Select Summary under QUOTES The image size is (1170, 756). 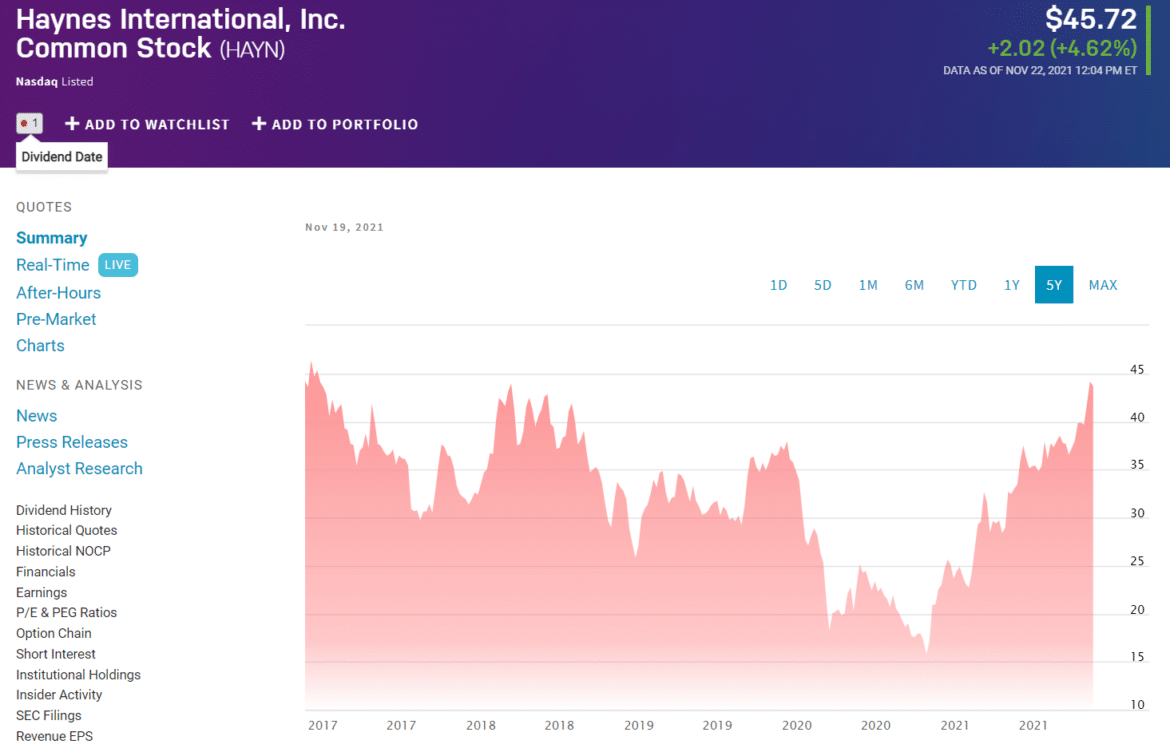tap(51, 238)
